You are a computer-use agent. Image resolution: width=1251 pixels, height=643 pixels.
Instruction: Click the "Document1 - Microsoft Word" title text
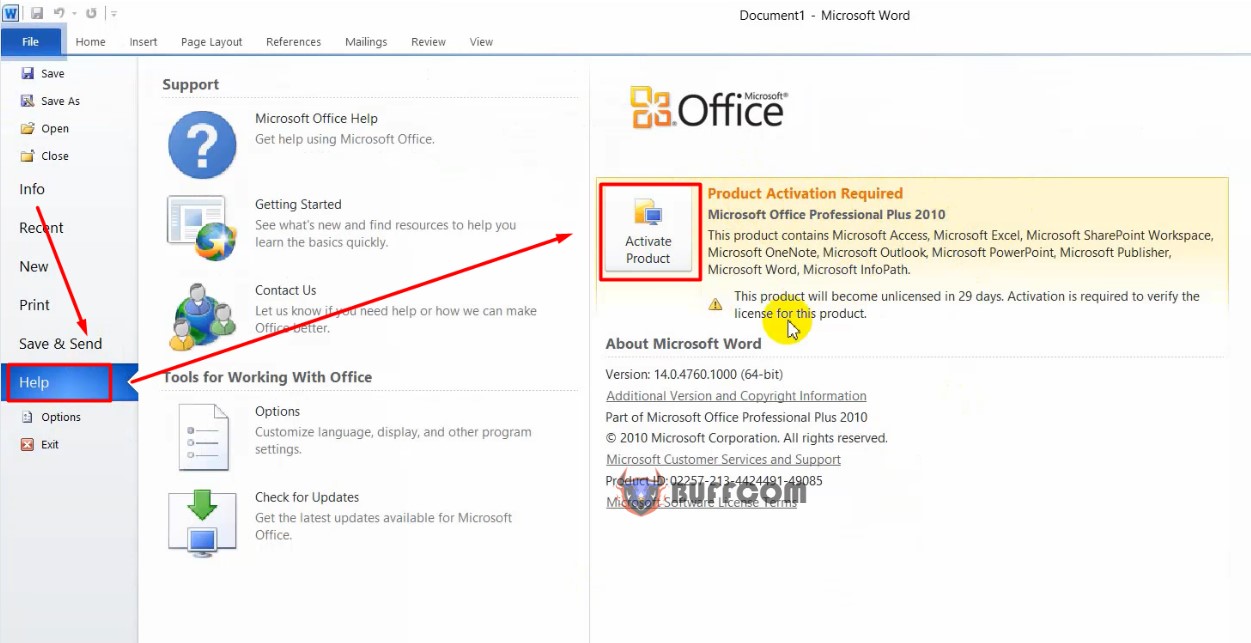point(825,15)
